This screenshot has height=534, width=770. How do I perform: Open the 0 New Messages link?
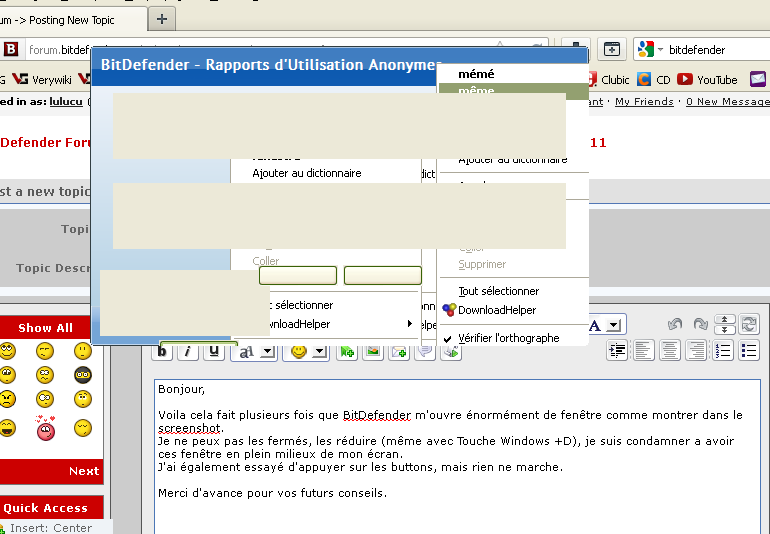tap(728, 102)
